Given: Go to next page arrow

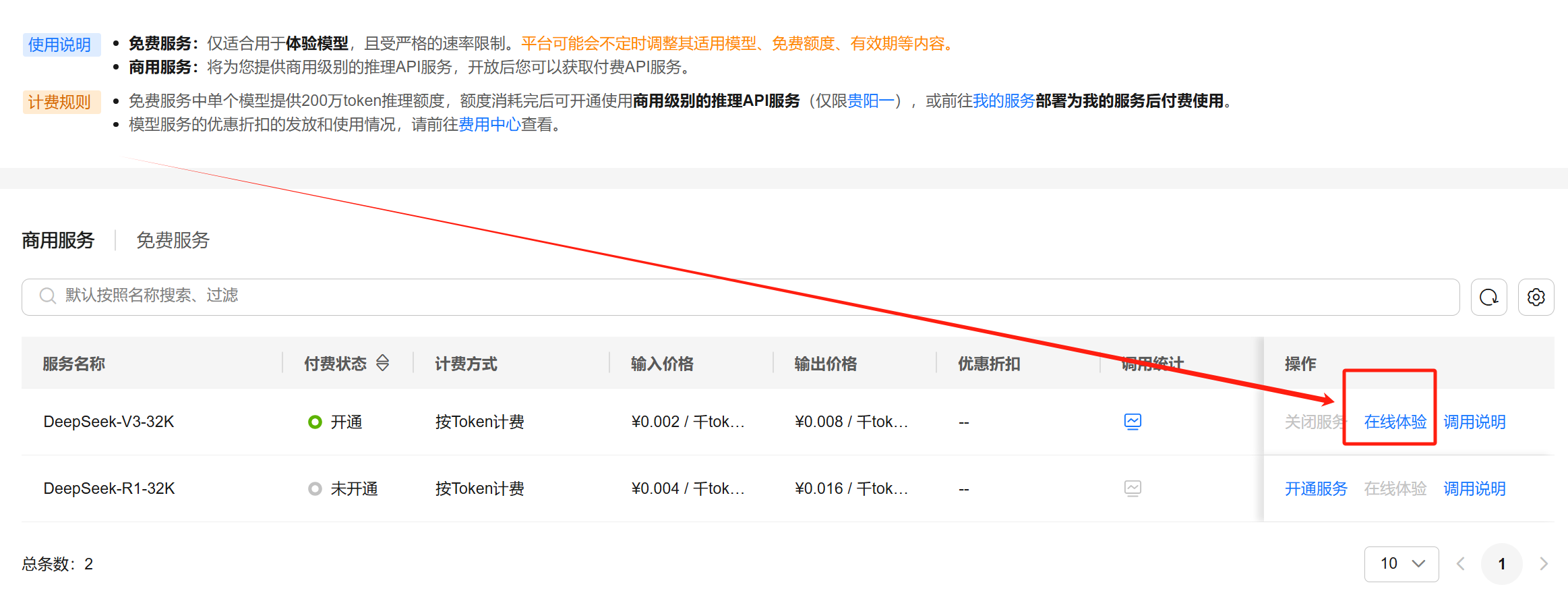Looking at the screenshot, I should pyautogui.click(x=1544, y=564).
